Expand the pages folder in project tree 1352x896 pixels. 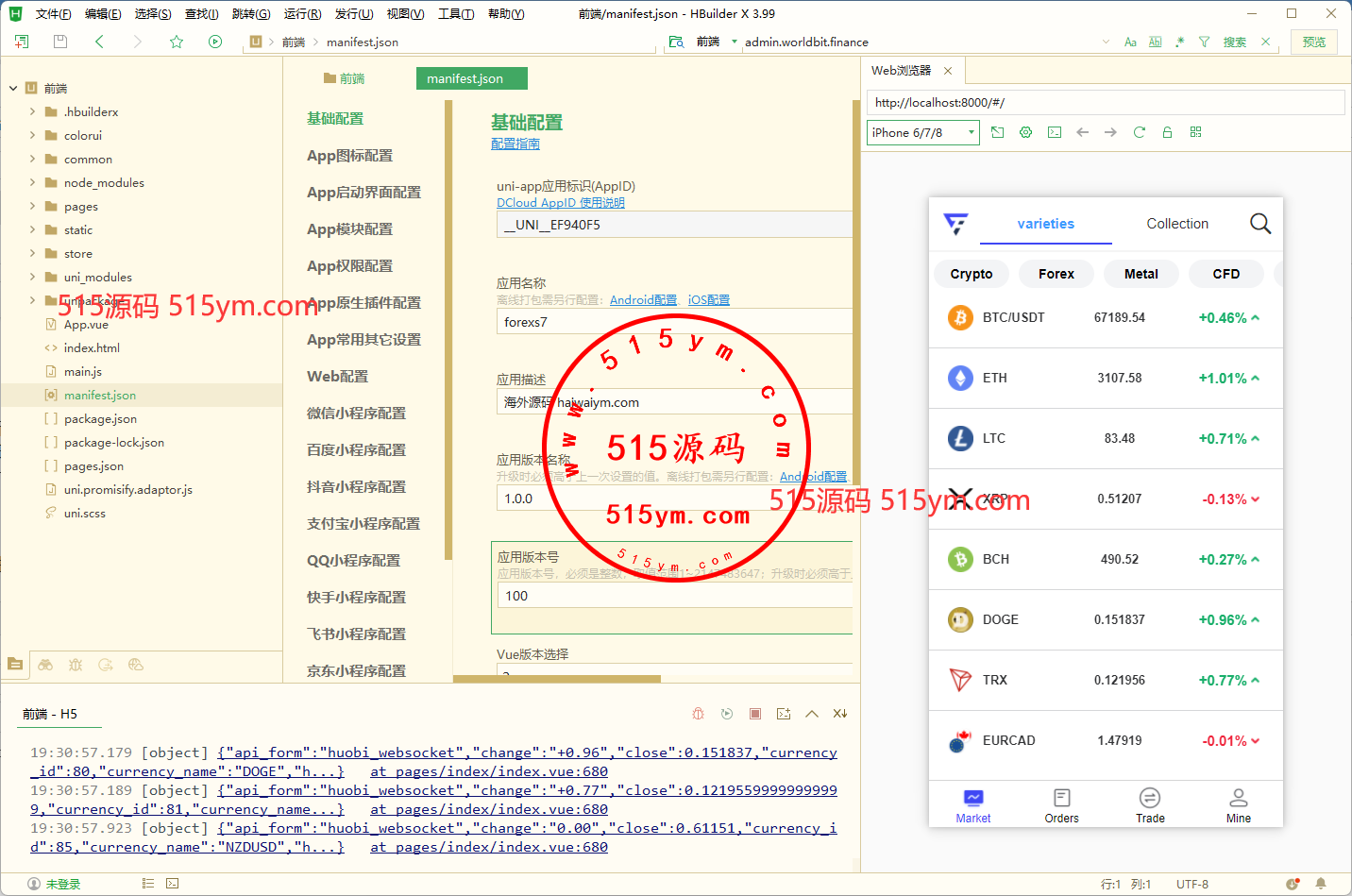click(x=33, y=206)
